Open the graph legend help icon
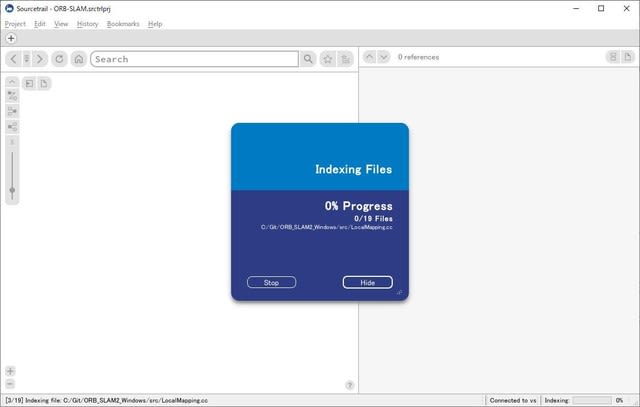 tap(349, 385)
